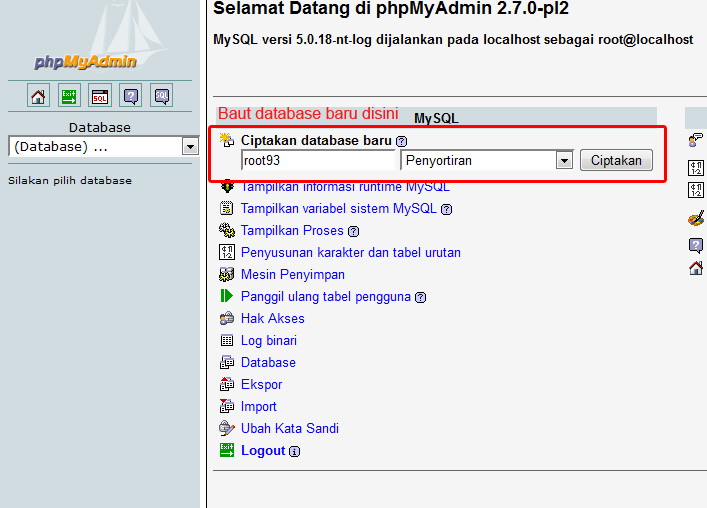
Task: Open Tampilkan variabel sistem MySQL link
Action: (339, 209)
